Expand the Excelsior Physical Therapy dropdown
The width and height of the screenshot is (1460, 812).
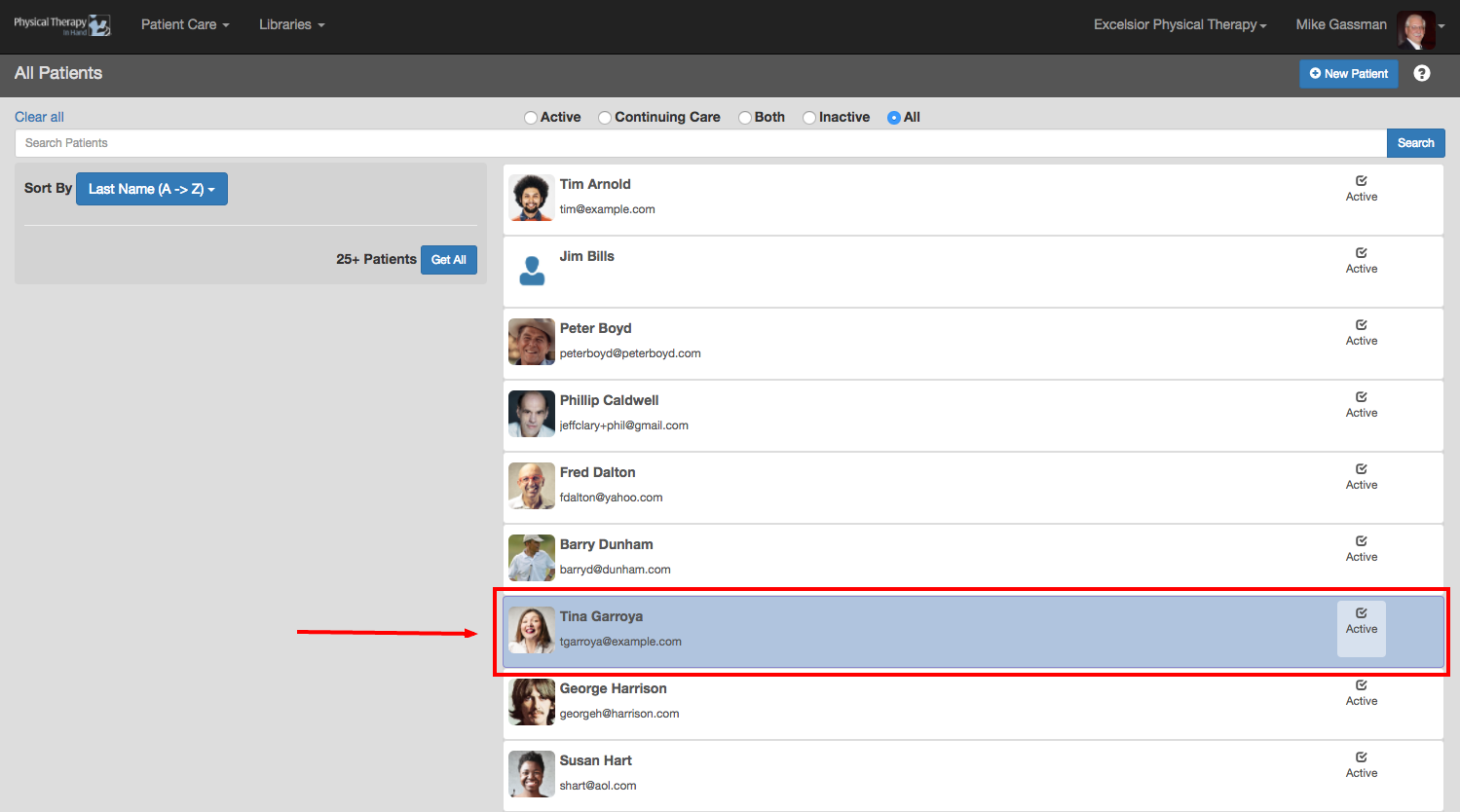[1179, 25]
